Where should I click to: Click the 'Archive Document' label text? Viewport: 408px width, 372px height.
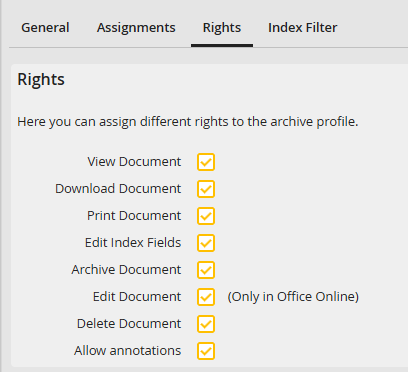pos(126,270)
